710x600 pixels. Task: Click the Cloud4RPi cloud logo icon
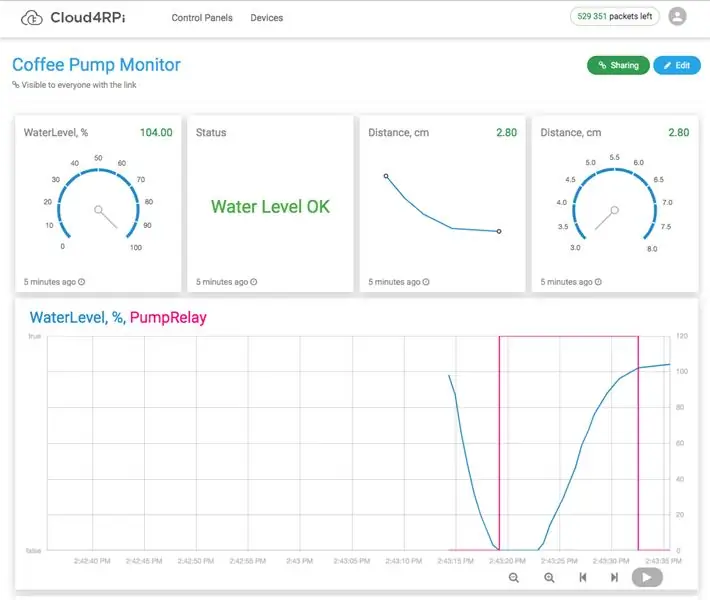[x=32, y=18]
